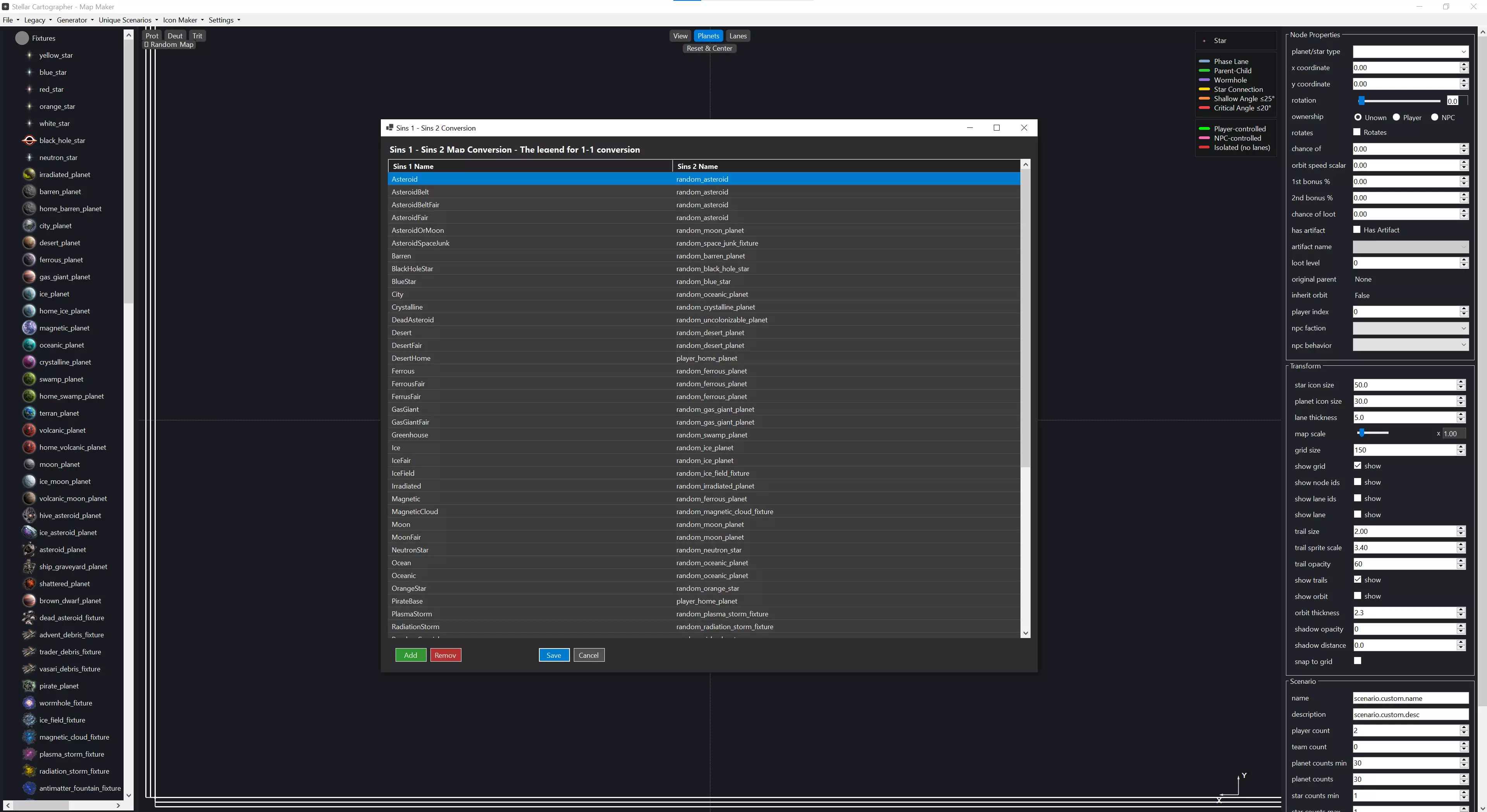This screenshot has width=1487, height=812.
Task: Enable the snap to grid checkbox
Action: [x=1357, y=661]
